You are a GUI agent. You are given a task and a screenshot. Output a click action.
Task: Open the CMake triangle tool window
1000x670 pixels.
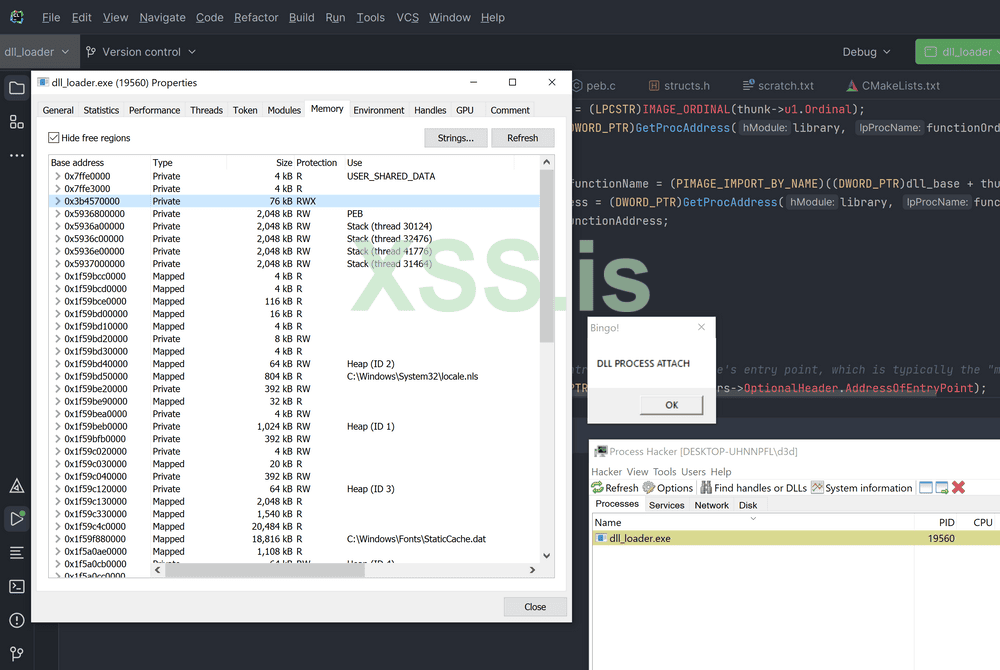(x=16, y=486)
